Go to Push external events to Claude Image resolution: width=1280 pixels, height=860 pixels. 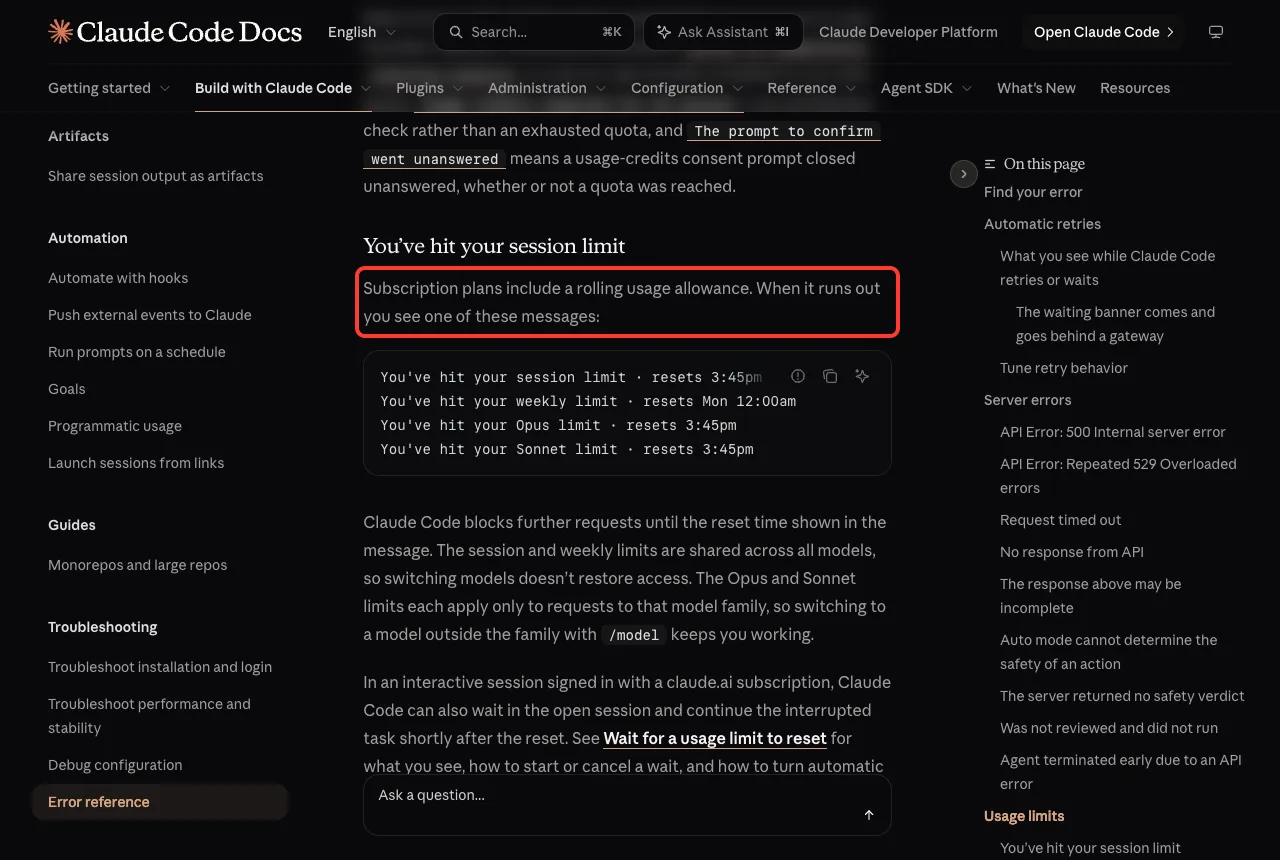(x=150, y=315)
